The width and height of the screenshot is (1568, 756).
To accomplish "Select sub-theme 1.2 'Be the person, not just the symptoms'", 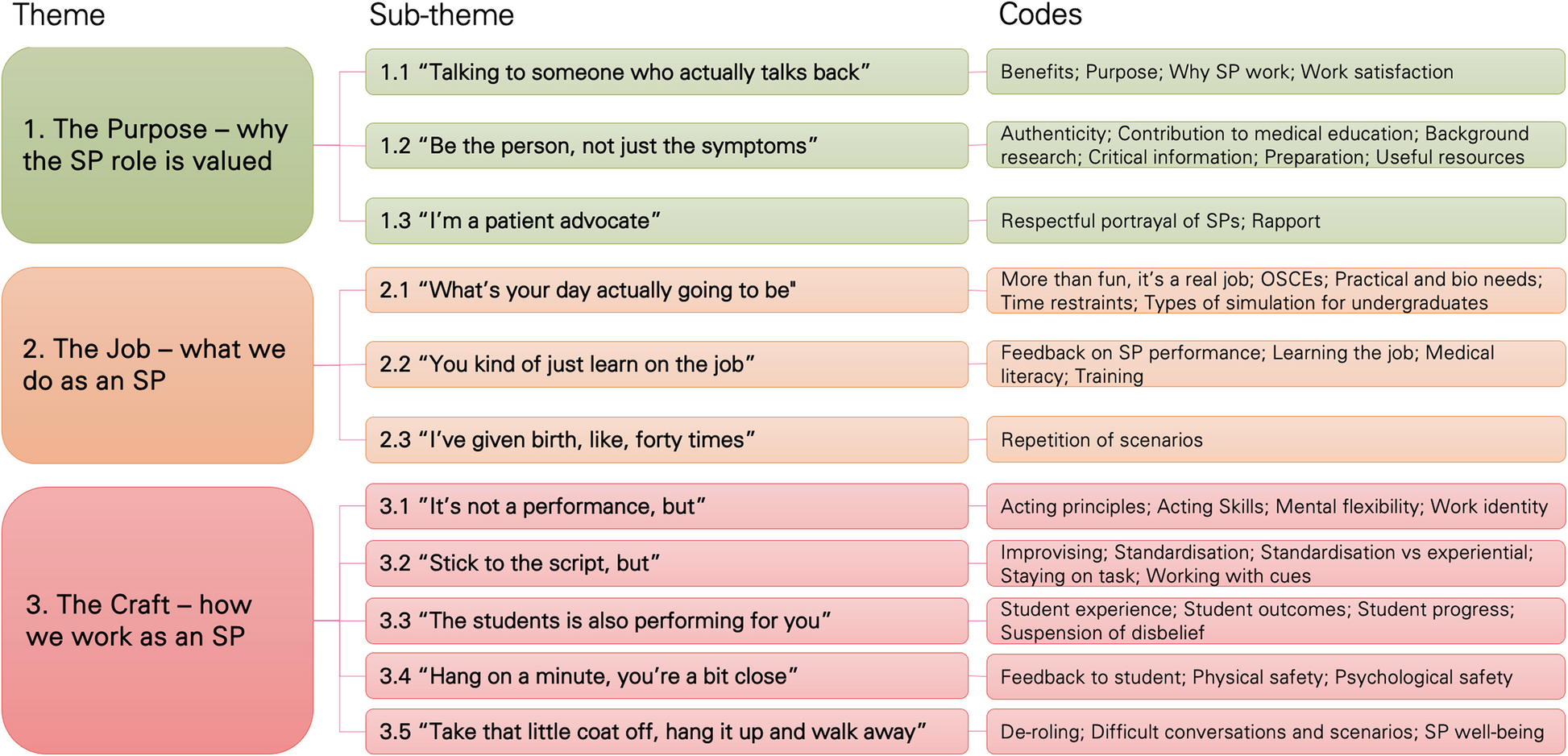I will [x=666, y=146].
